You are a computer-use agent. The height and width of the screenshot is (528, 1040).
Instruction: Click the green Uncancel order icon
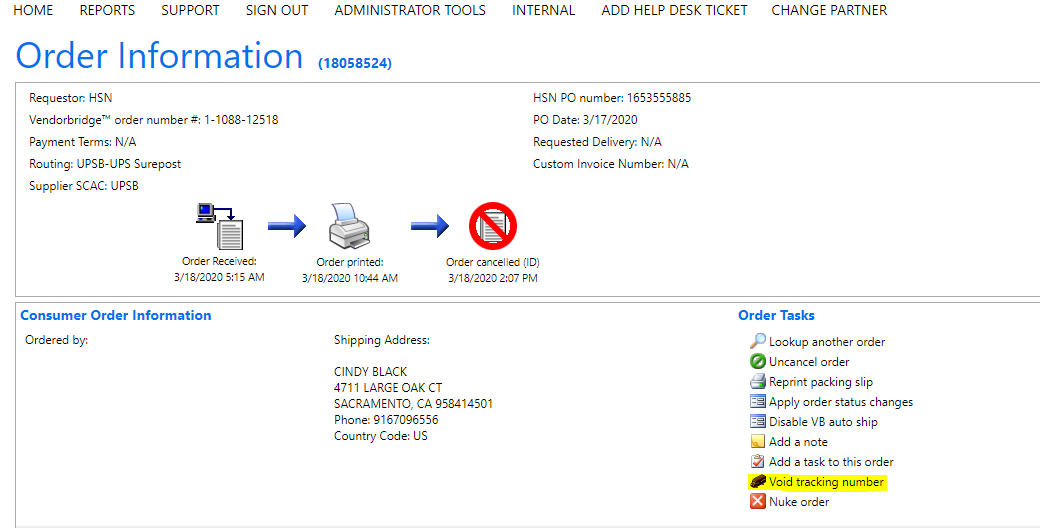coord(757,362)
